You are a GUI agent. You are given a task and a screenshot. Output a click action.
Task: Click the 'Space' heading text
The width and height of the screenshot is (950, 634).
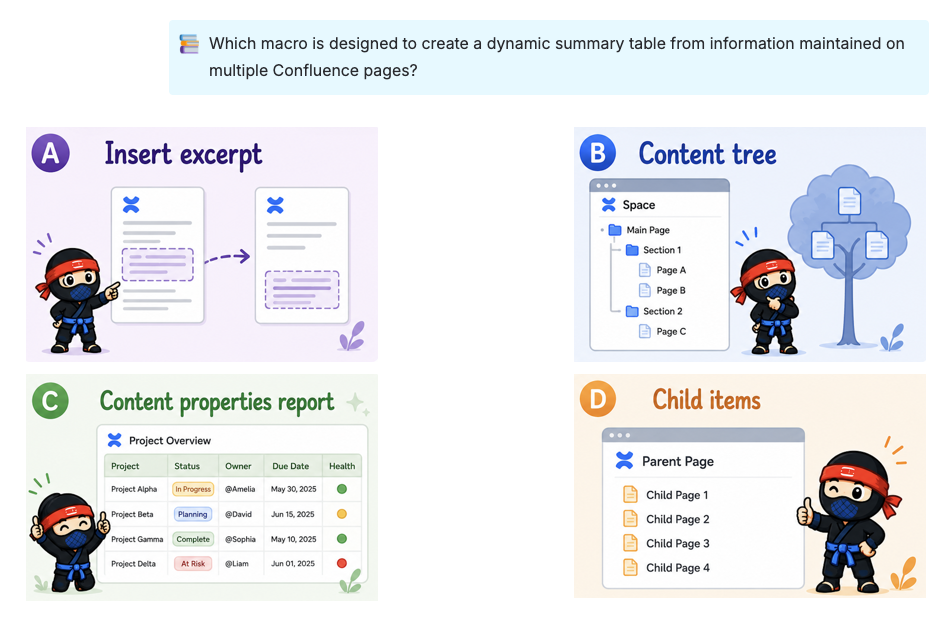click(639, 205)
